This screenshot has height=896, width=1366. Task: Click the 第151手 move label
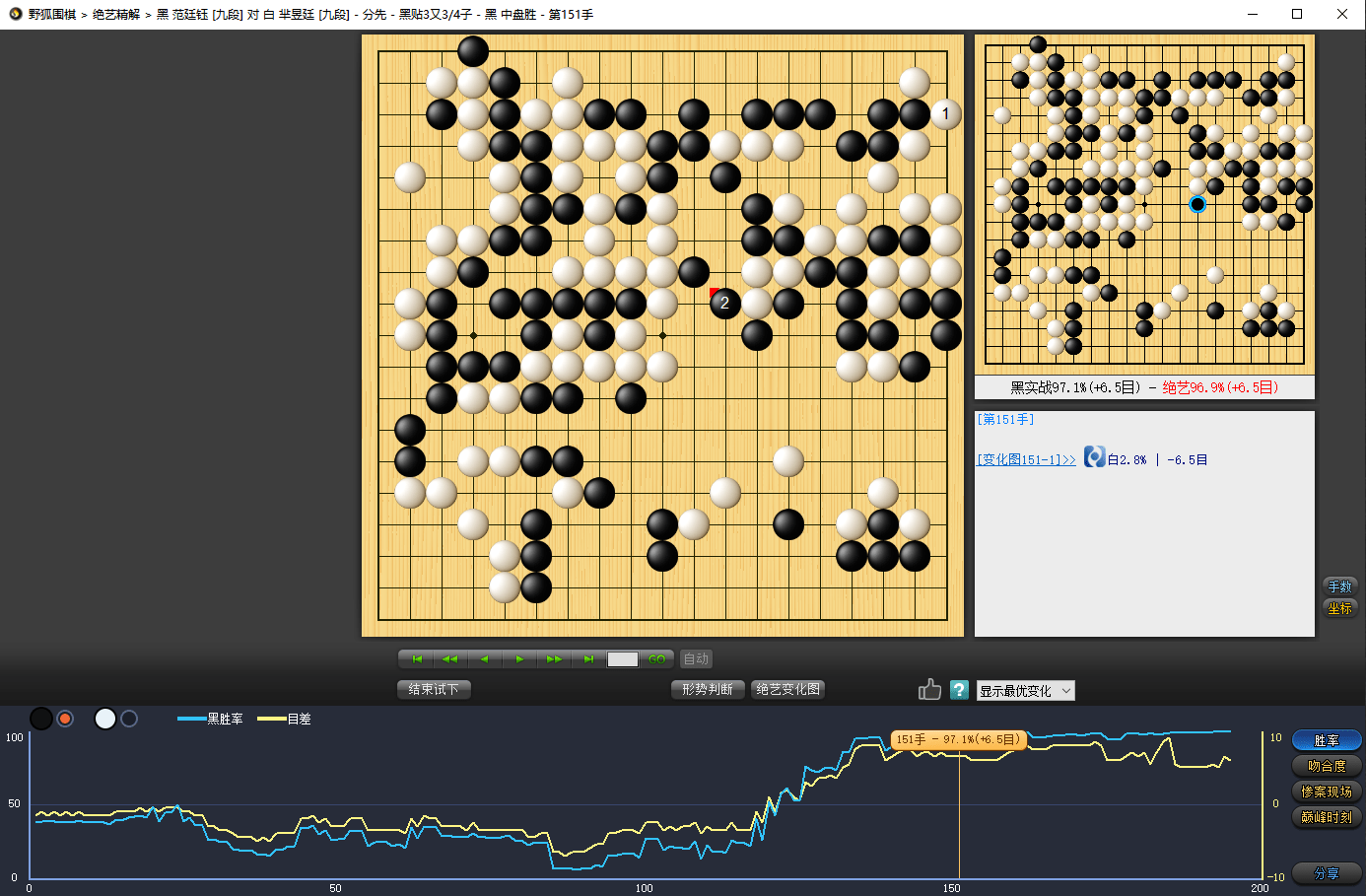tap(1005, 419)
